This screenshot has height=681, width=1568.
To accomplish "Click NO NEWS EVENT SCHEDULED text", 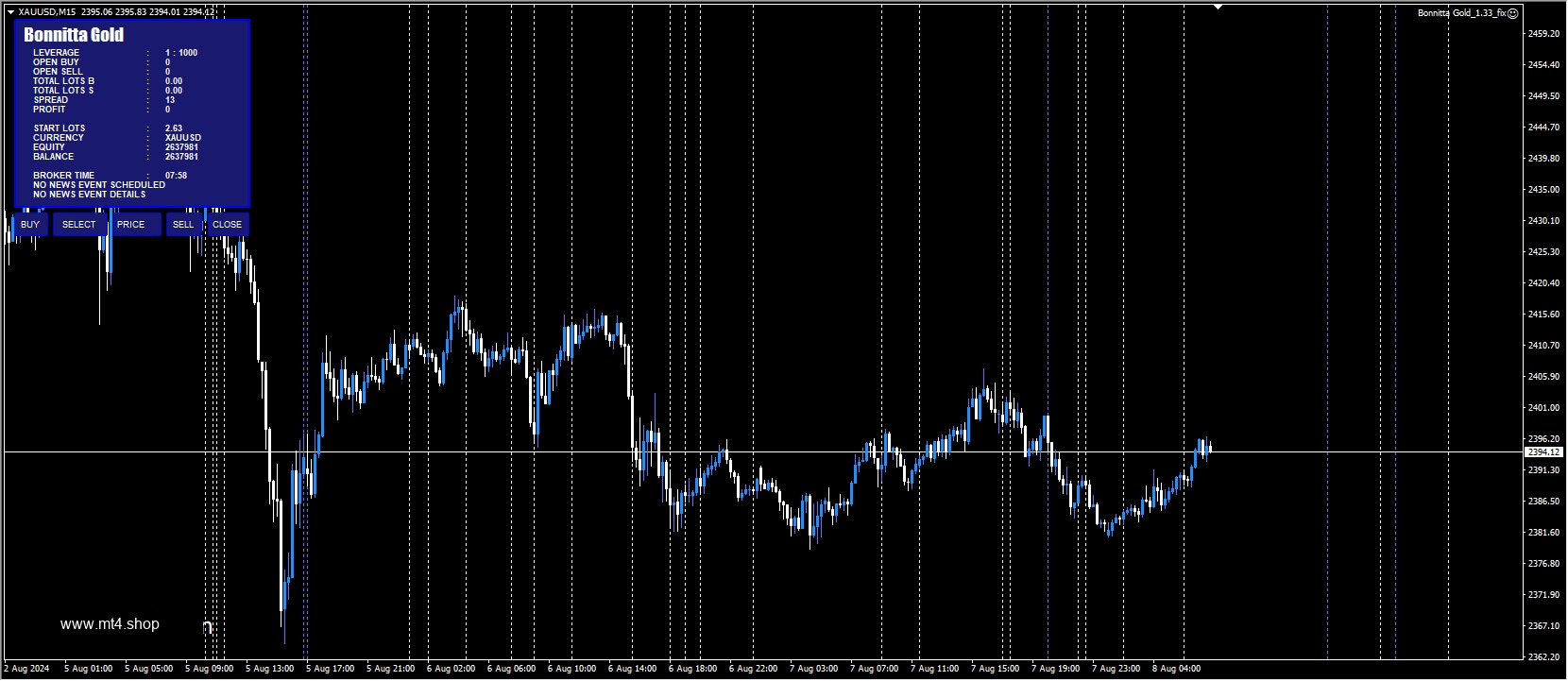I will 99,185.
